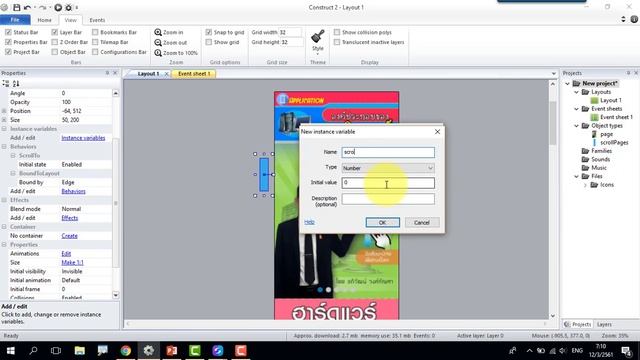Enable Show grid checkbox
640x360 pixels.
click(x=209, y=42)
